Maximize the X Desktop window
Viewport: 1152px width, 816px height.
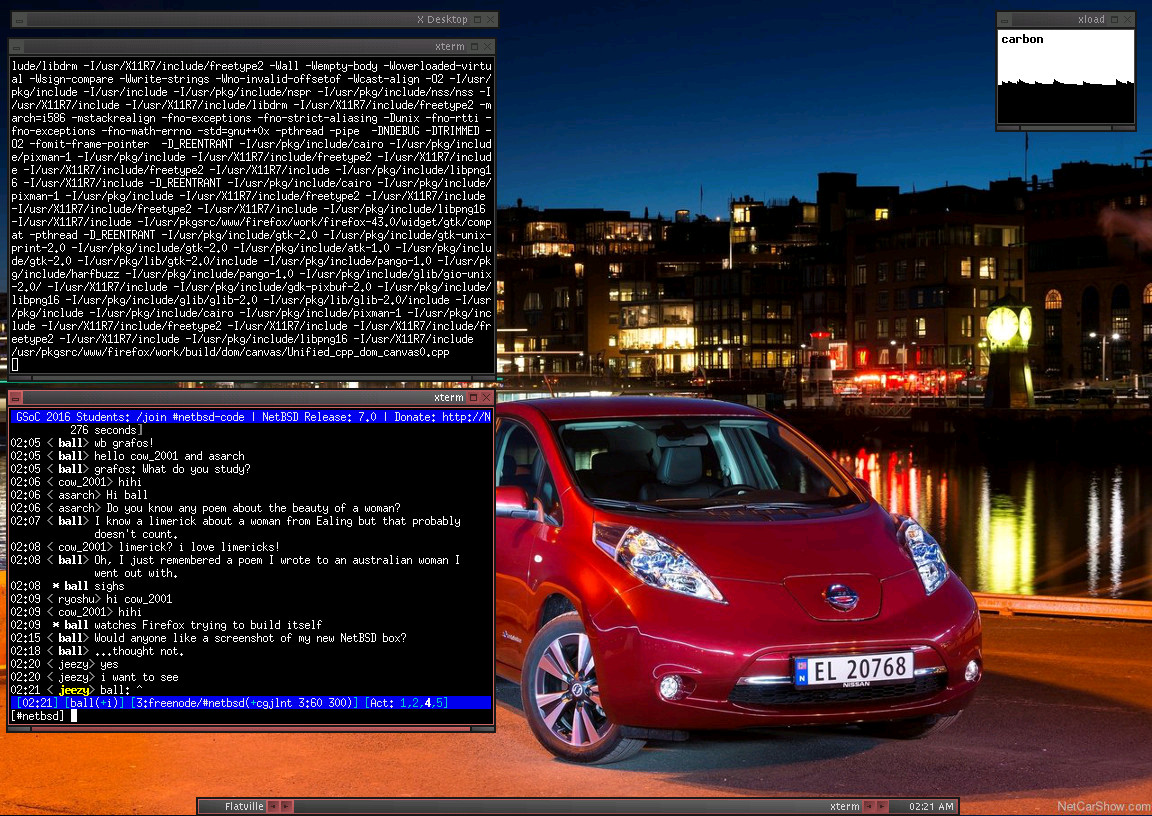pos(478,20)
